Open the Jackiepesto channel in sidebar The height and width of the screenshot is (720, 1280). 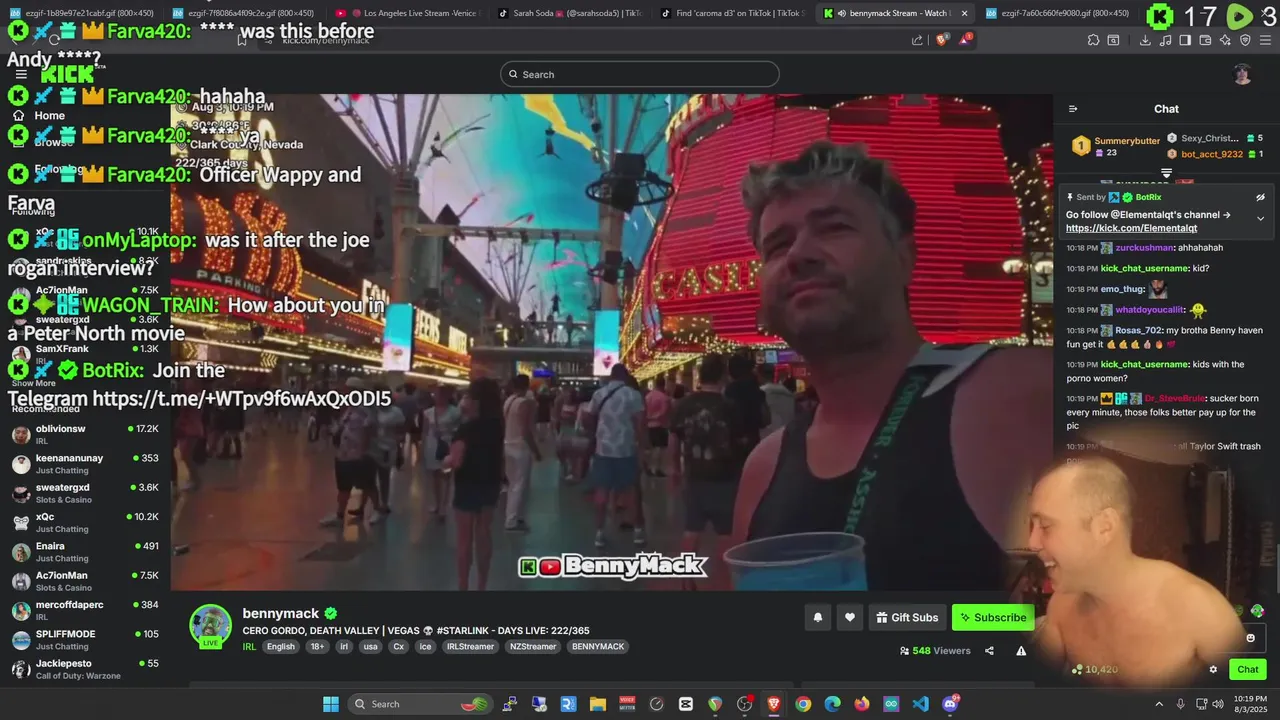tap(85, 669)
